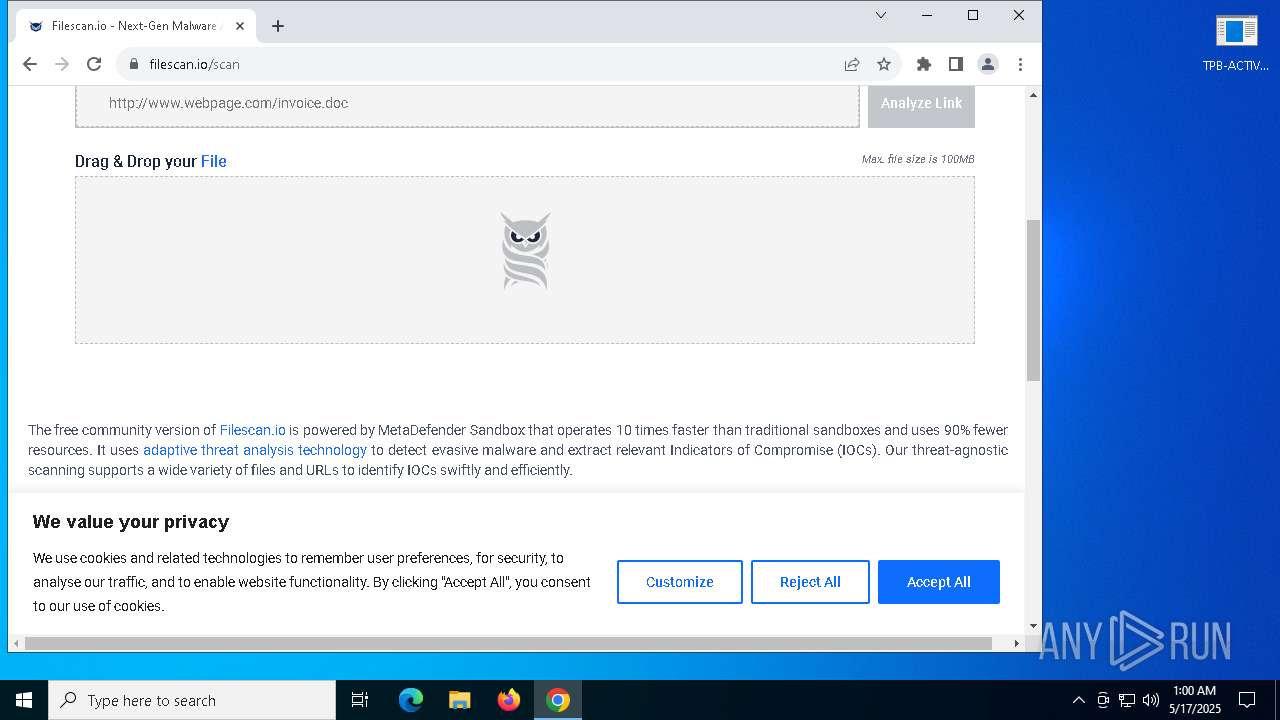Click Reject All cookies button

[x=810, y=582]
